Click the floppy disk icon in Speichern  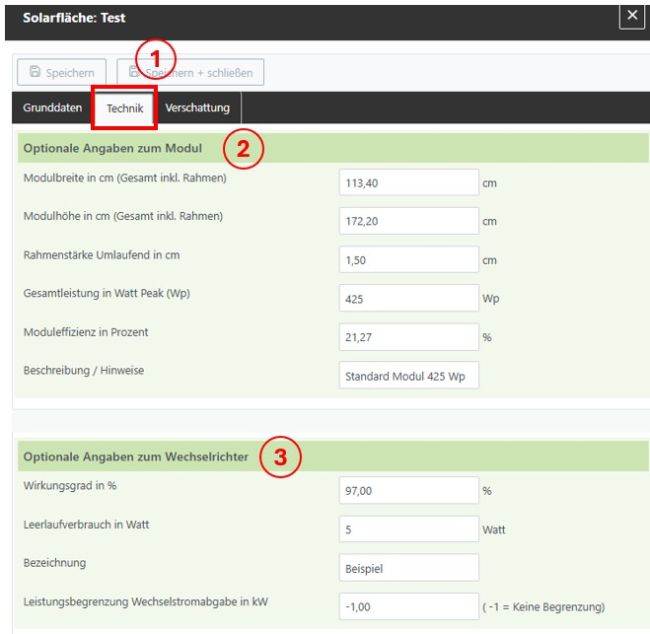coord(35,72)
